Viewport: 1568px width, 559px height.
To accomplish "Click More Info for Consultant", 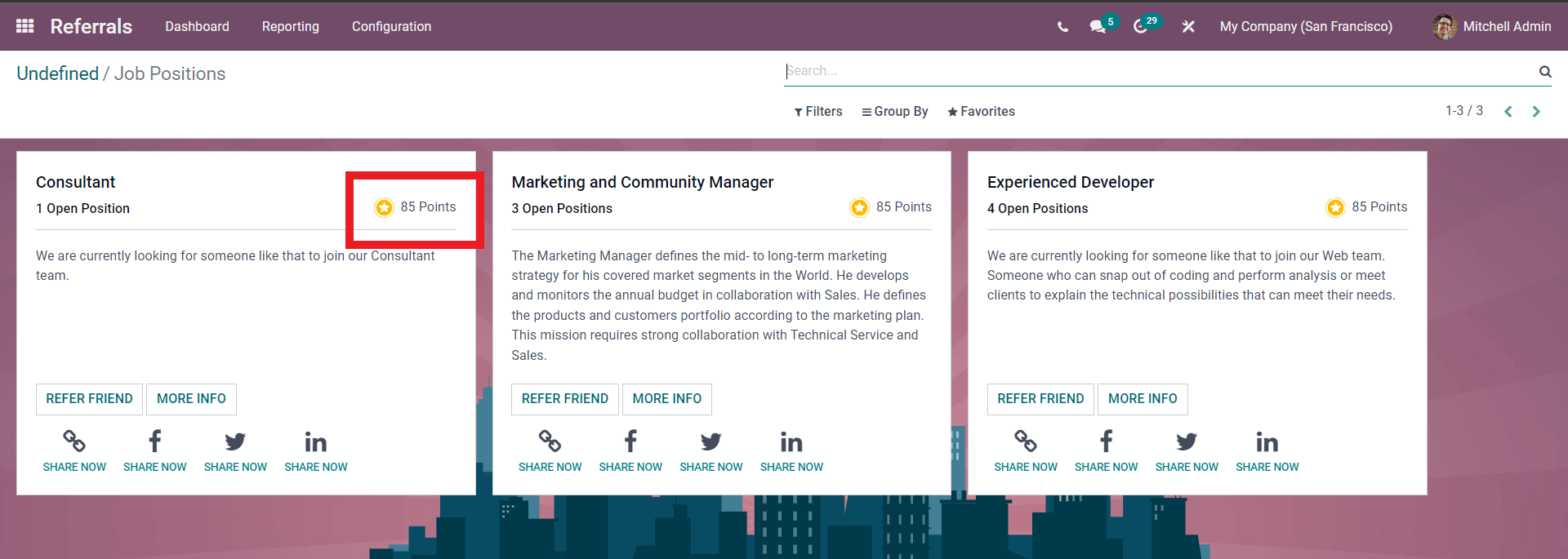I will tap(191, 399).
